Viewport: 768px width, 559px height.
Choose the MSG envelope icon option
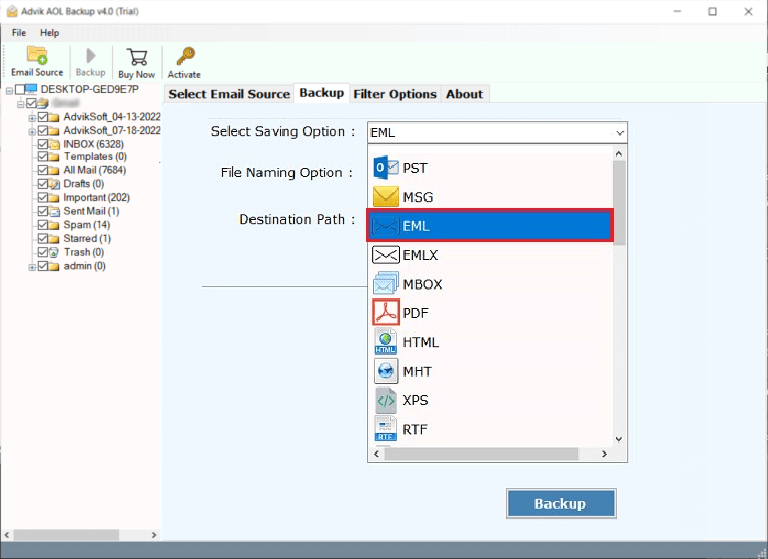[385, 197]
